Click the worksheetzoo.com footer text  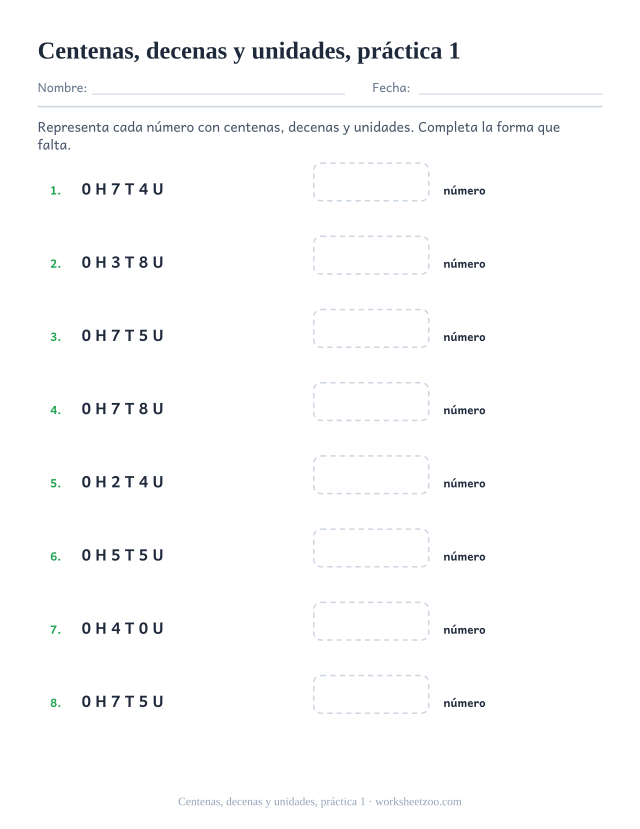(x=418, y=802)
